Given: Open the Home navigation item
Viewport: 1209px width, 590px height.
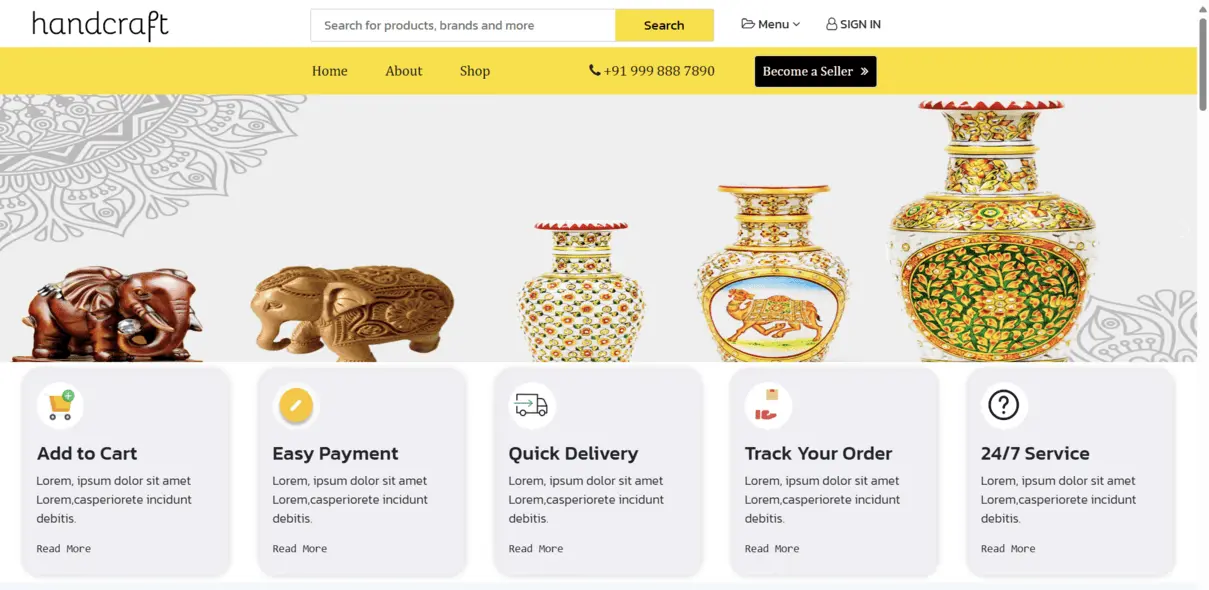Looking at the screenshot, I should 330,71.
